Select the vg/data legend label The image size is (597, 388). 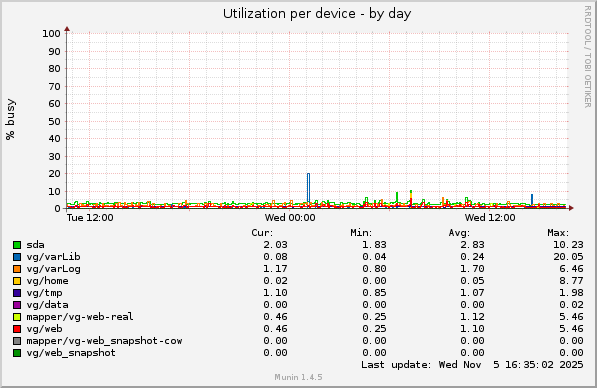tap(47, 305)
